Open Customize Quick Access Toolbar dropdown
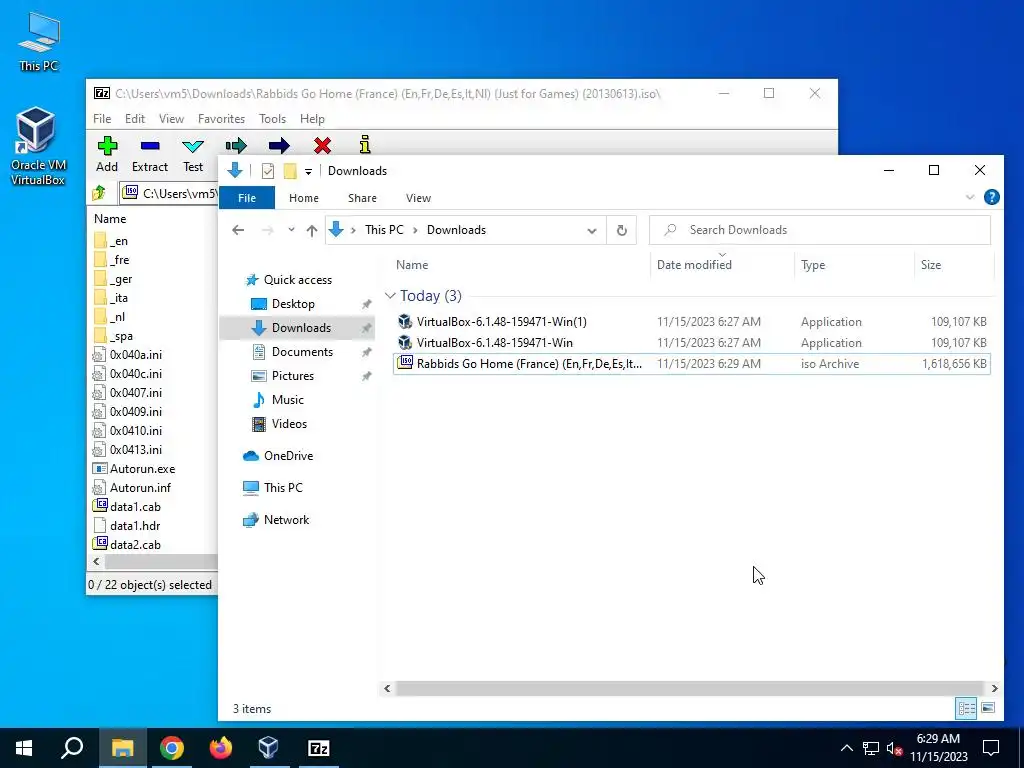The height and width of the screenshot is (768, 1024). pos(308,172)
